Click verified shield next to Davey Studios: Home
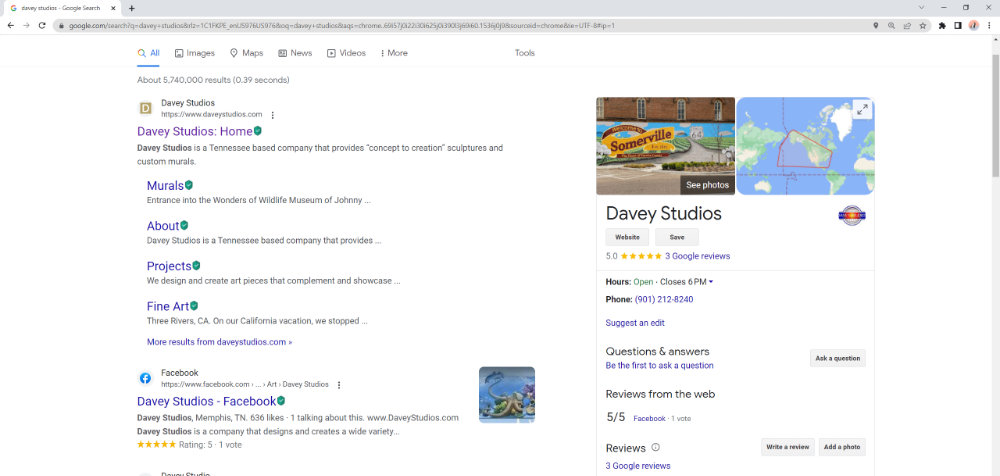The height and width of the screenshot is (476, 1000). tap(258, 130)
